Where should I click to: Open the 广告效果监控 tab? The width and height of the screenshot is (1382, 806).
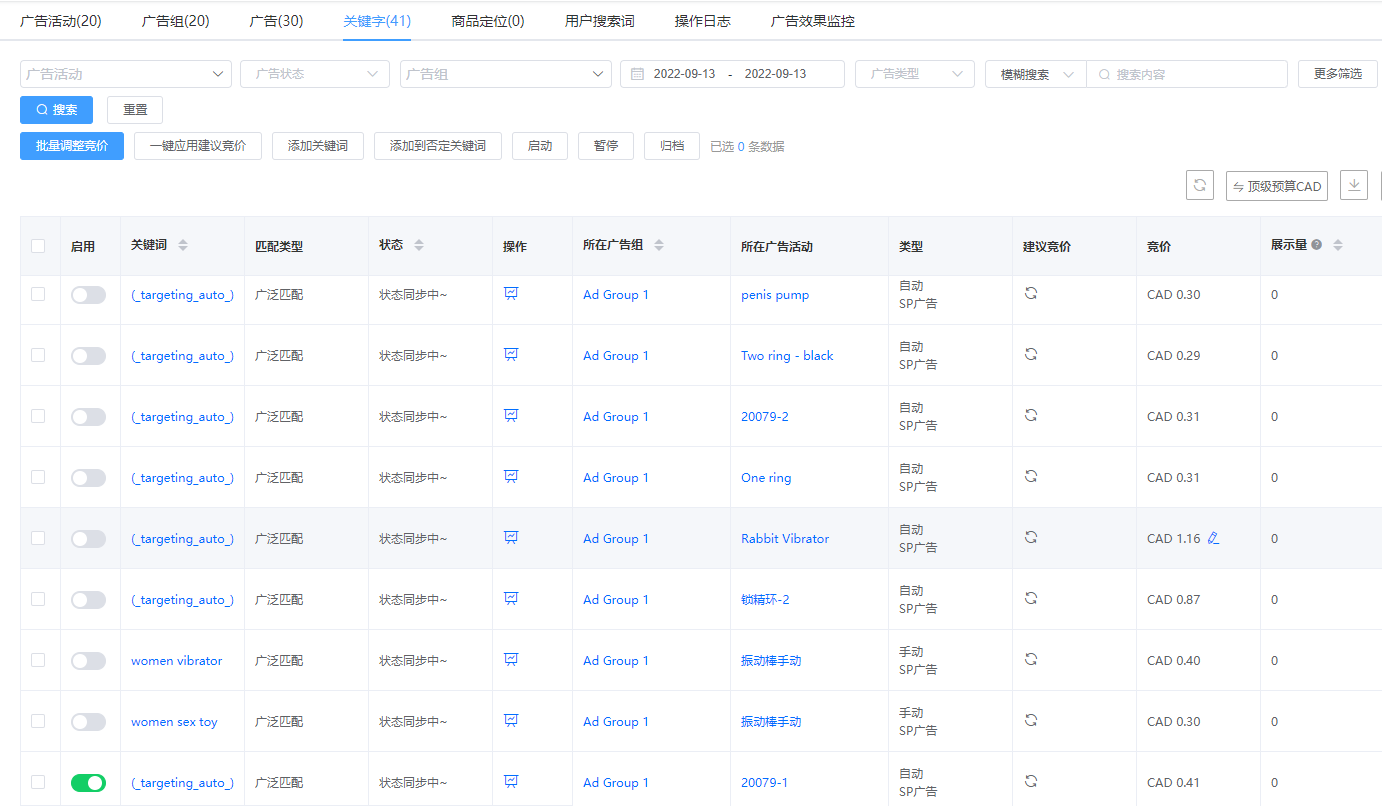coord(812,21)
